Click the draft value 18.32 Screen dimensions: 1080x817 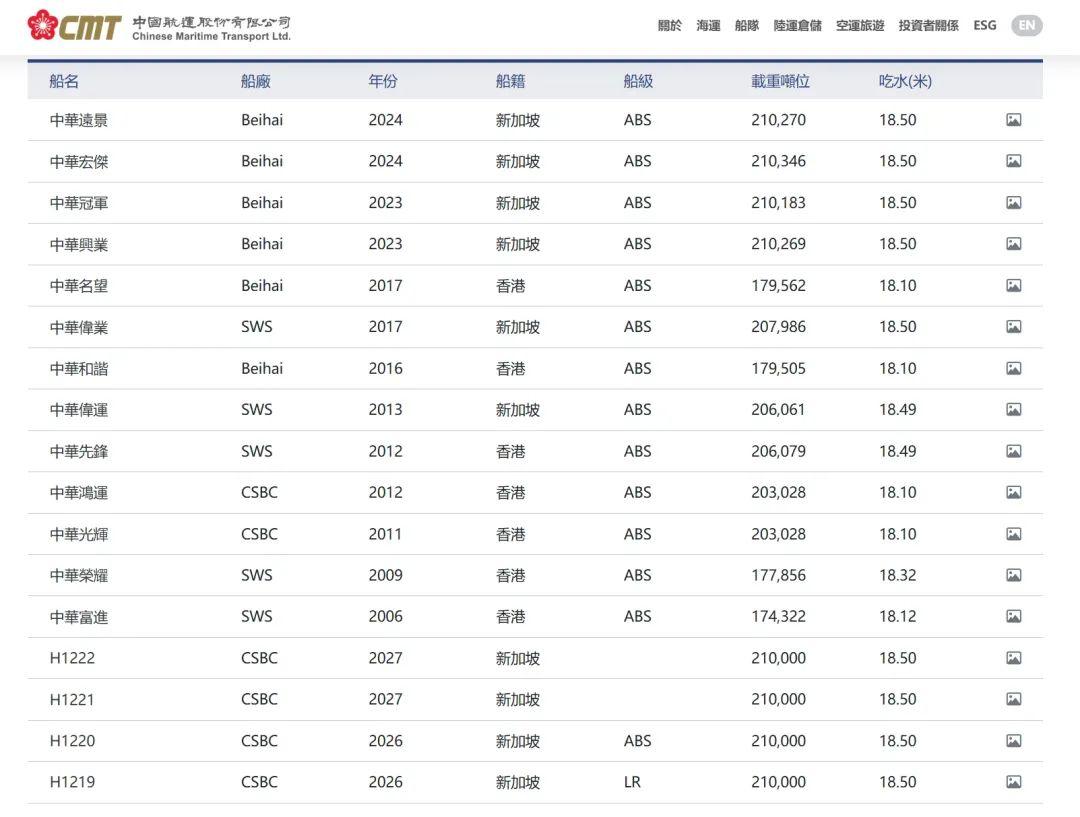(x=897, y=575)
